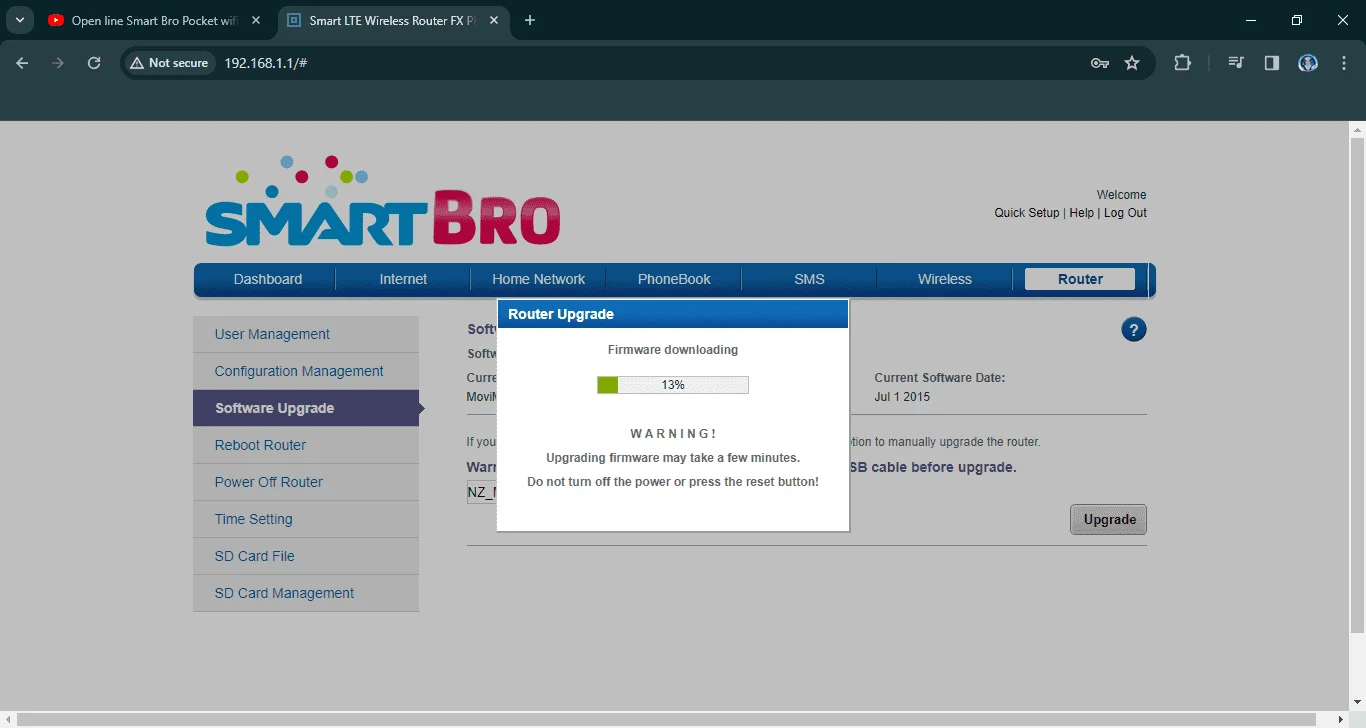Select Software Upgrade in the sidebar
Image resolution: width=1366 pixels, height=728 pixels.
pyautogui.click(x=306, y=408)
